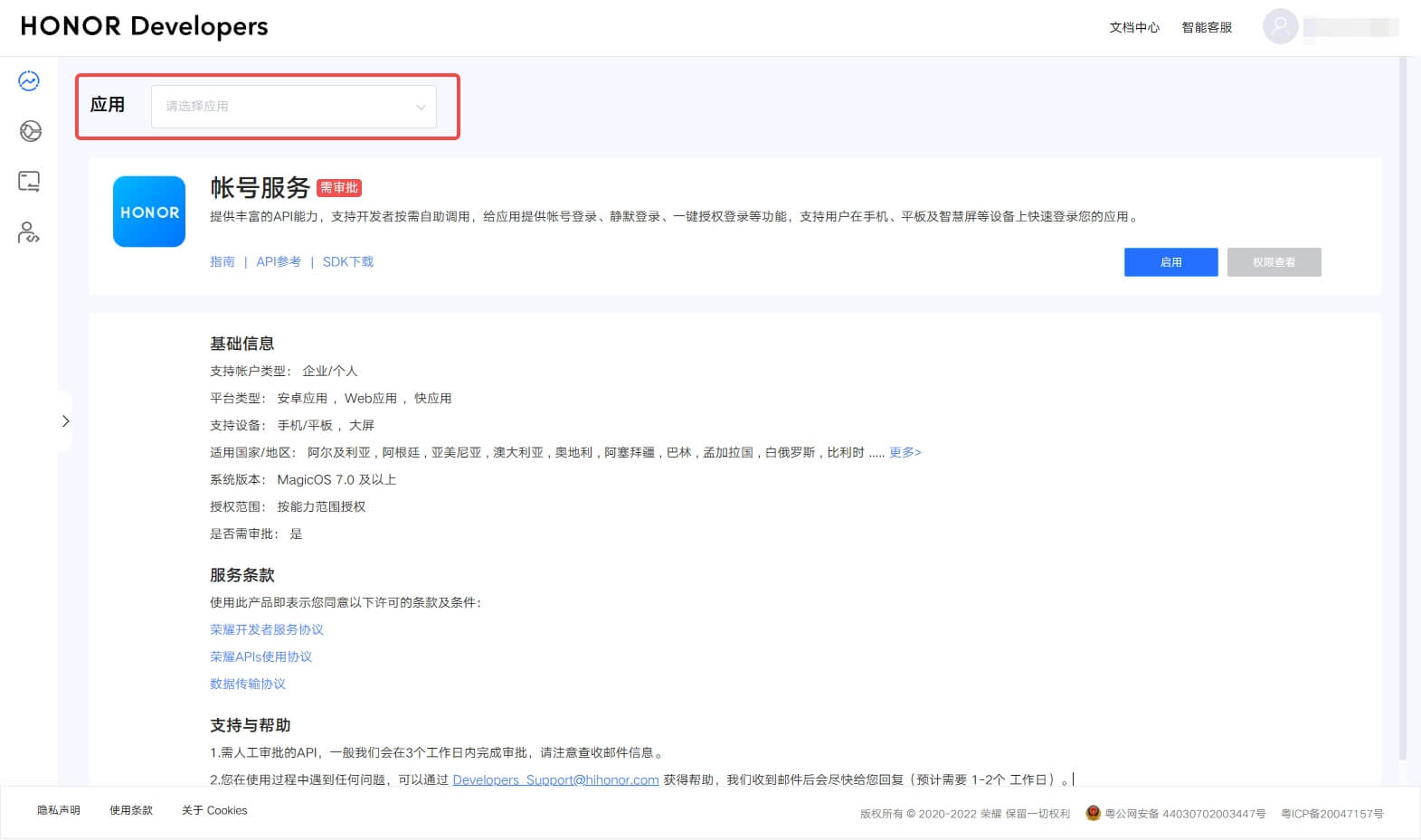Expand the collapsed left sidebar arrow

[x=65, y=421]
